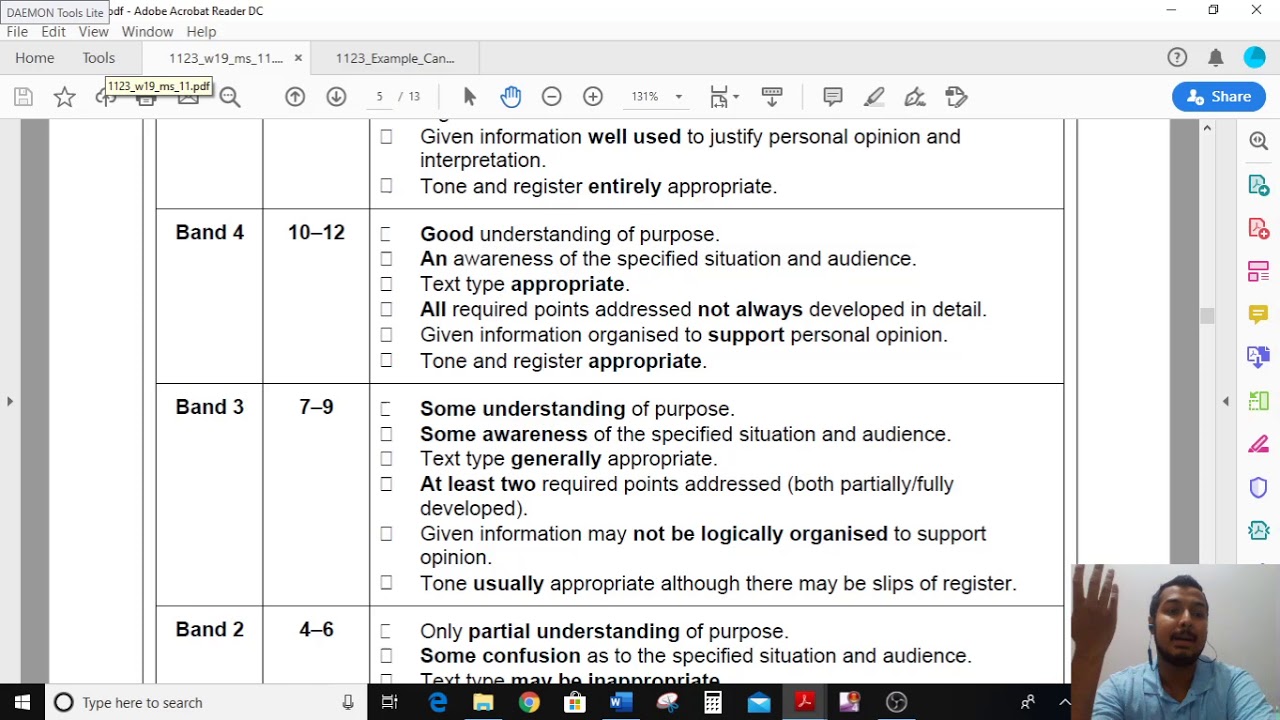Open Compress PDF in the right pane
This screenshot has height=720, width=1280.
point(1259,530)
